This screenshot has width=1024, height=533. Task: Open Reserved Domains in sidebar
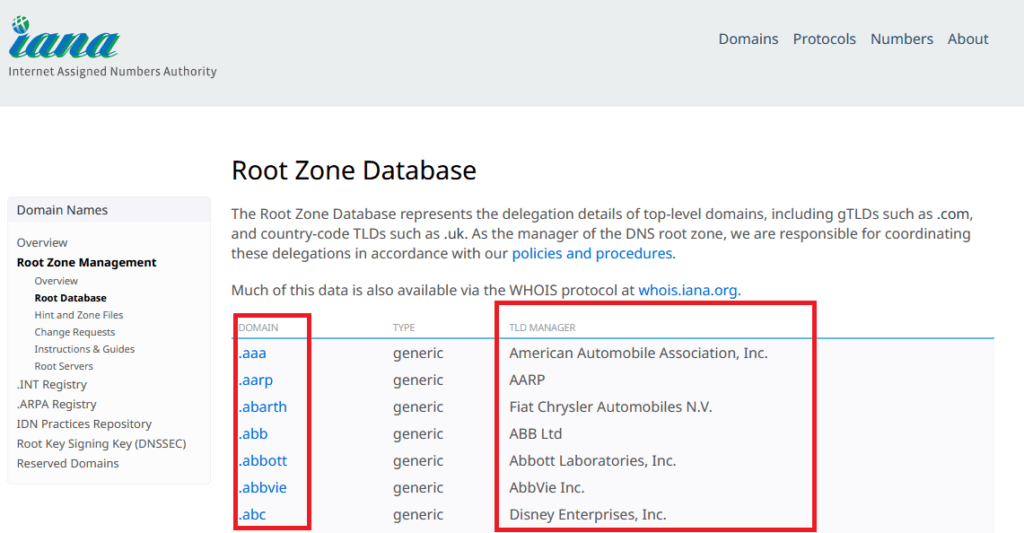68,463
